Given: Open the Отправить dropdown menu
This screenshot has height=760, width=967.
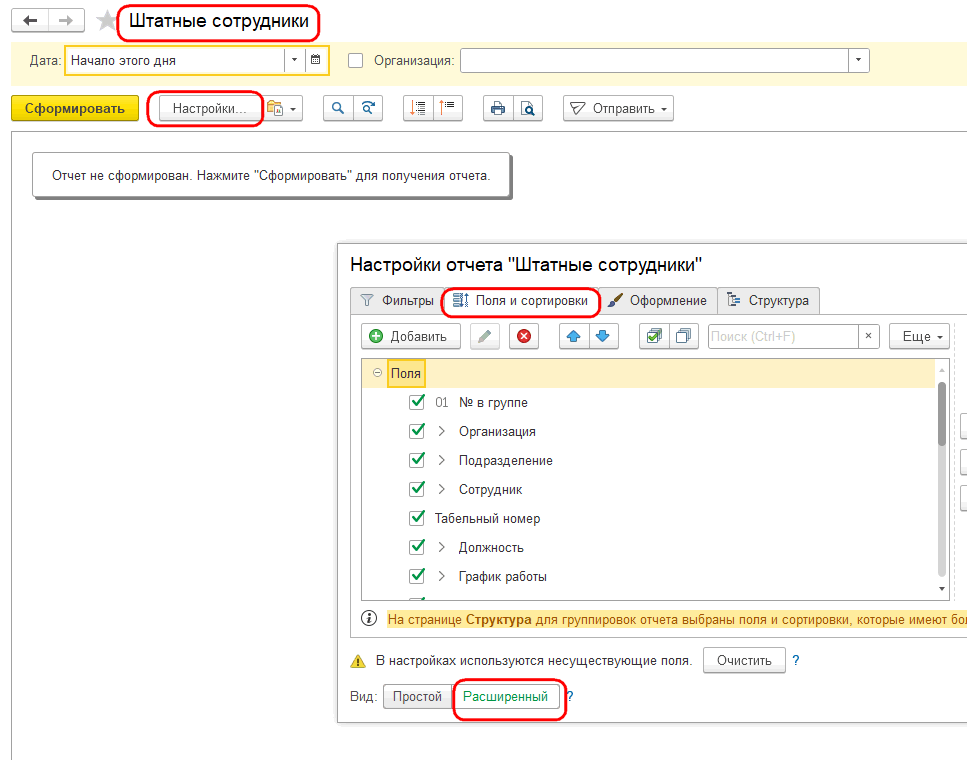Looking at the screenshot, I should [618, 109].
